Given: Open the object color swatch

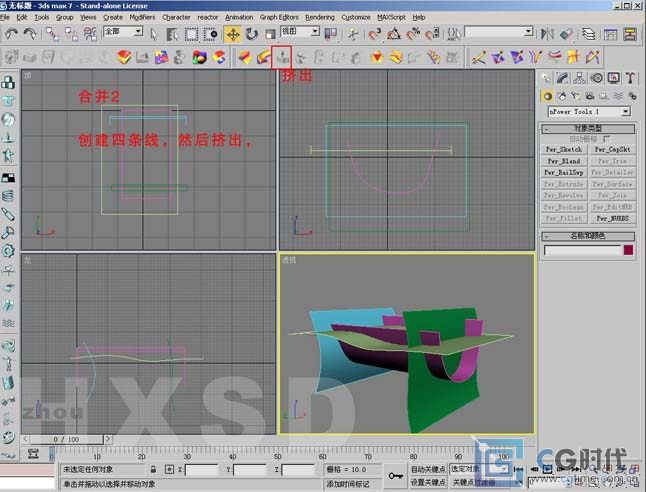Looking at the screenshot, I should click(x=628, y=250).
